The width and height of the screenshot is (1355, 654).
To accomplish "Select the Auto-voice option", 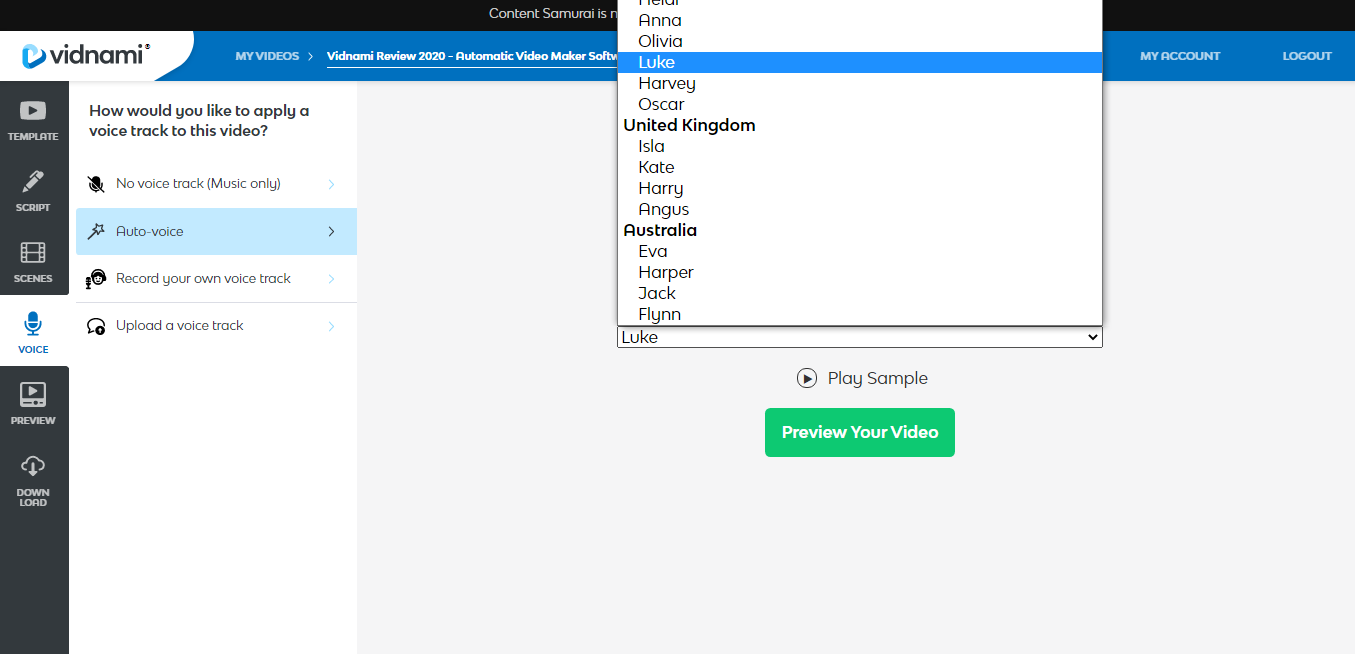I will coord(150,232).
